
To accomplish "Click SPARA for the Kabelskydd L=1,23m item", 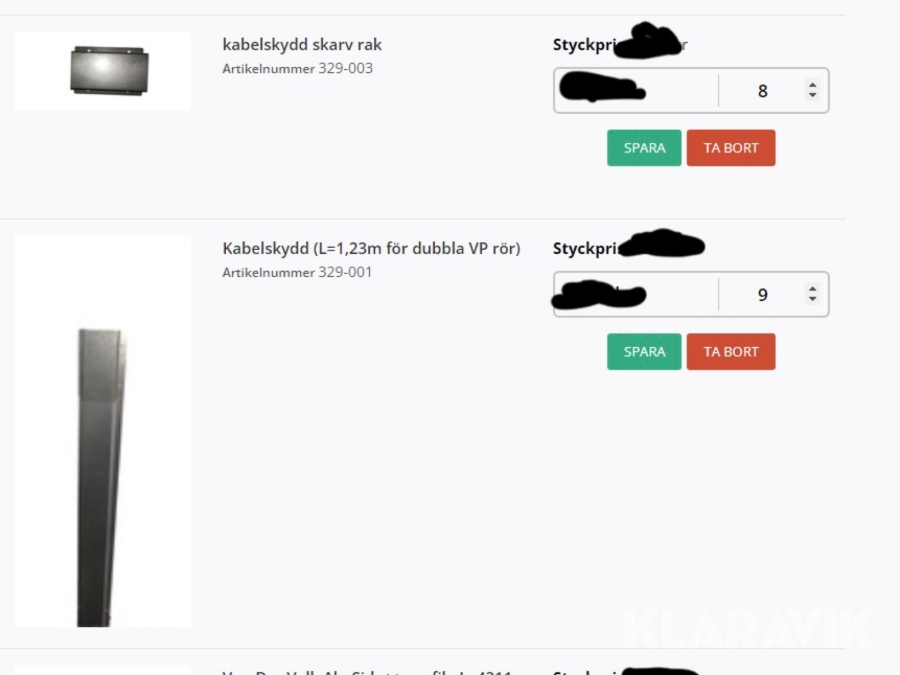I will (644, 352).
